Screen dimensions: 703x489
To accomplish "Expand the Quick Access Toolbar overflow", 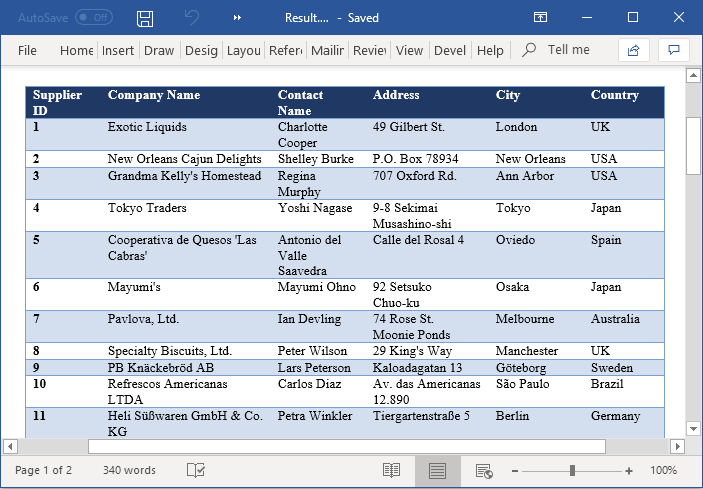I will click(x=237, y=18).
